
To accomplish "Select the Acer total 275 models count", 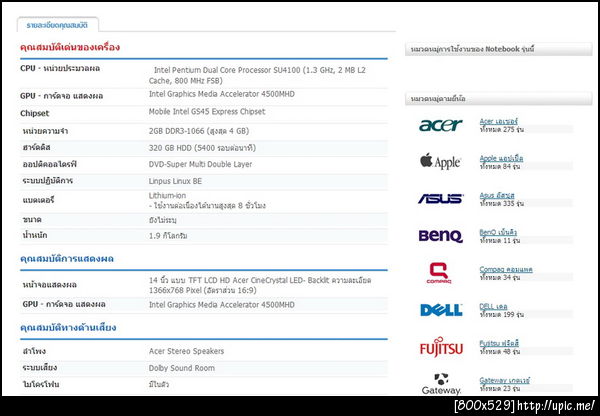I will pyautogui.click(x=502, y=129).
